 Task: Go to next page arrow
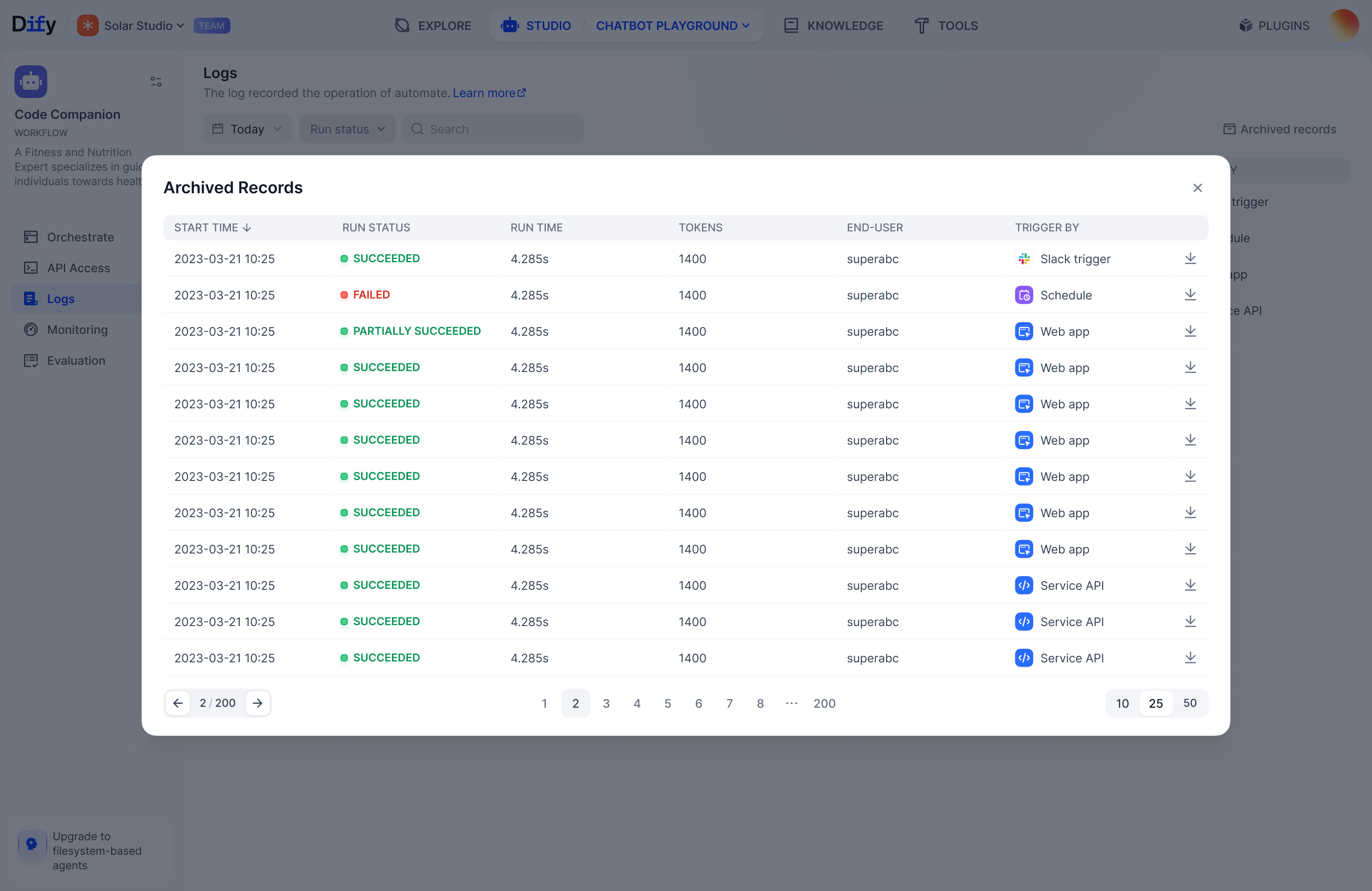(258, 703)
